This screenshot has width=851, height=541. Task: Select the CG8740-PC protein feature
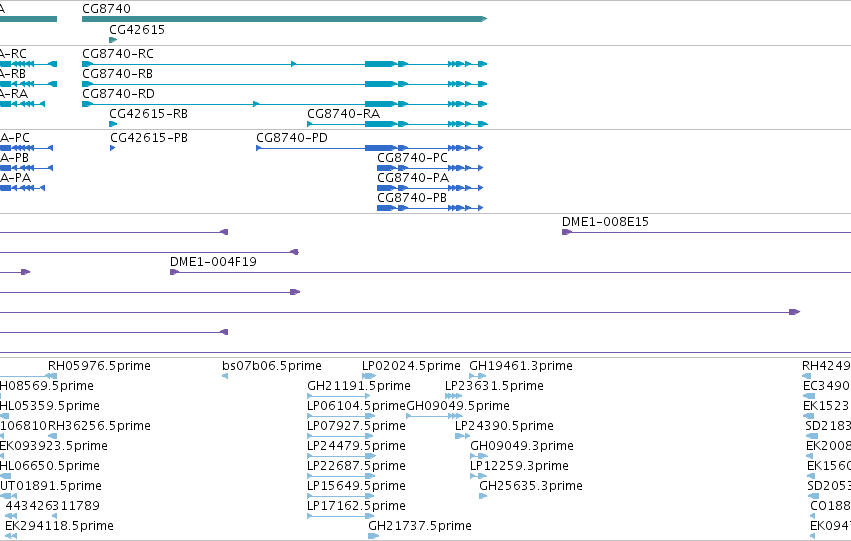coord(430,168)
